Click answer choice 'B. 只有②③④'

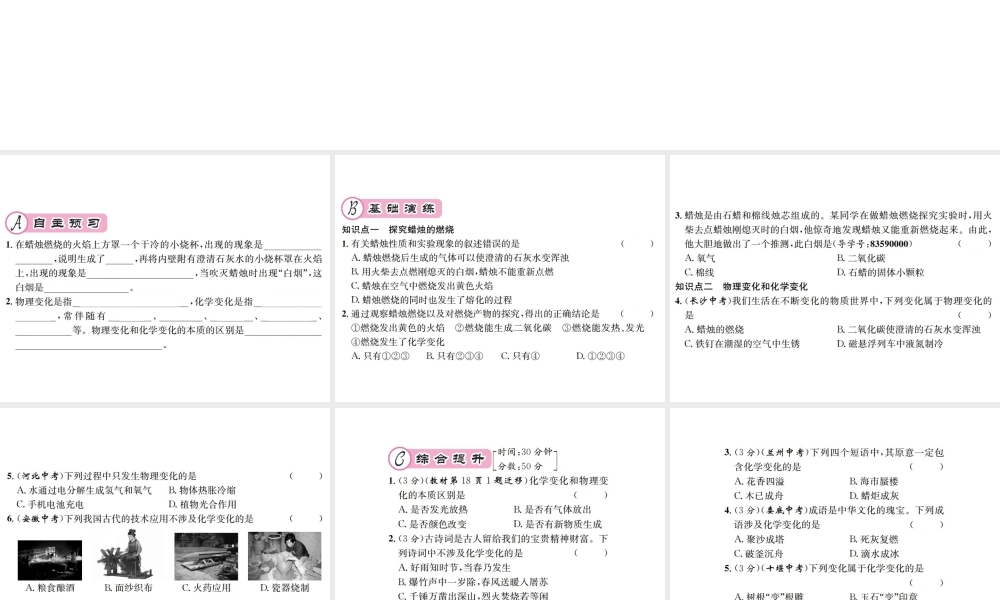point(455,356)
